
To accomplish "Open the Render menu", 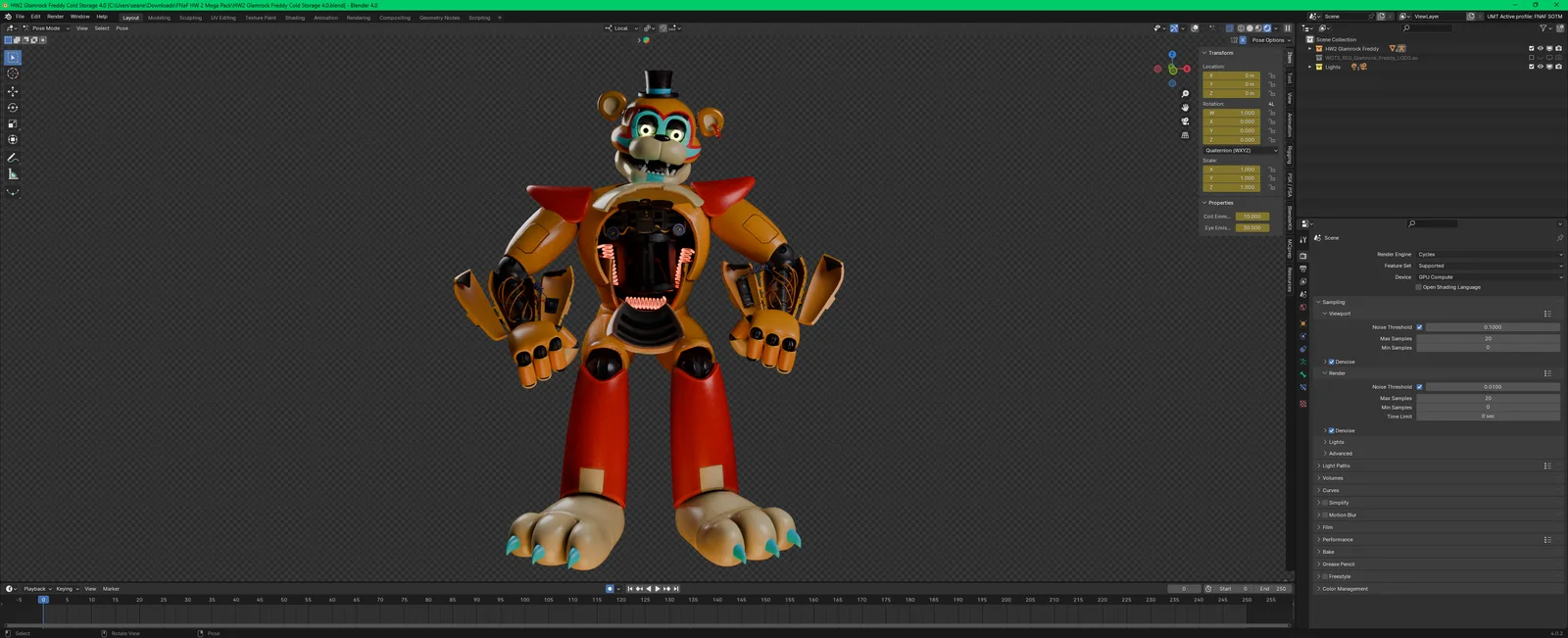I will [x=55, y=17].
